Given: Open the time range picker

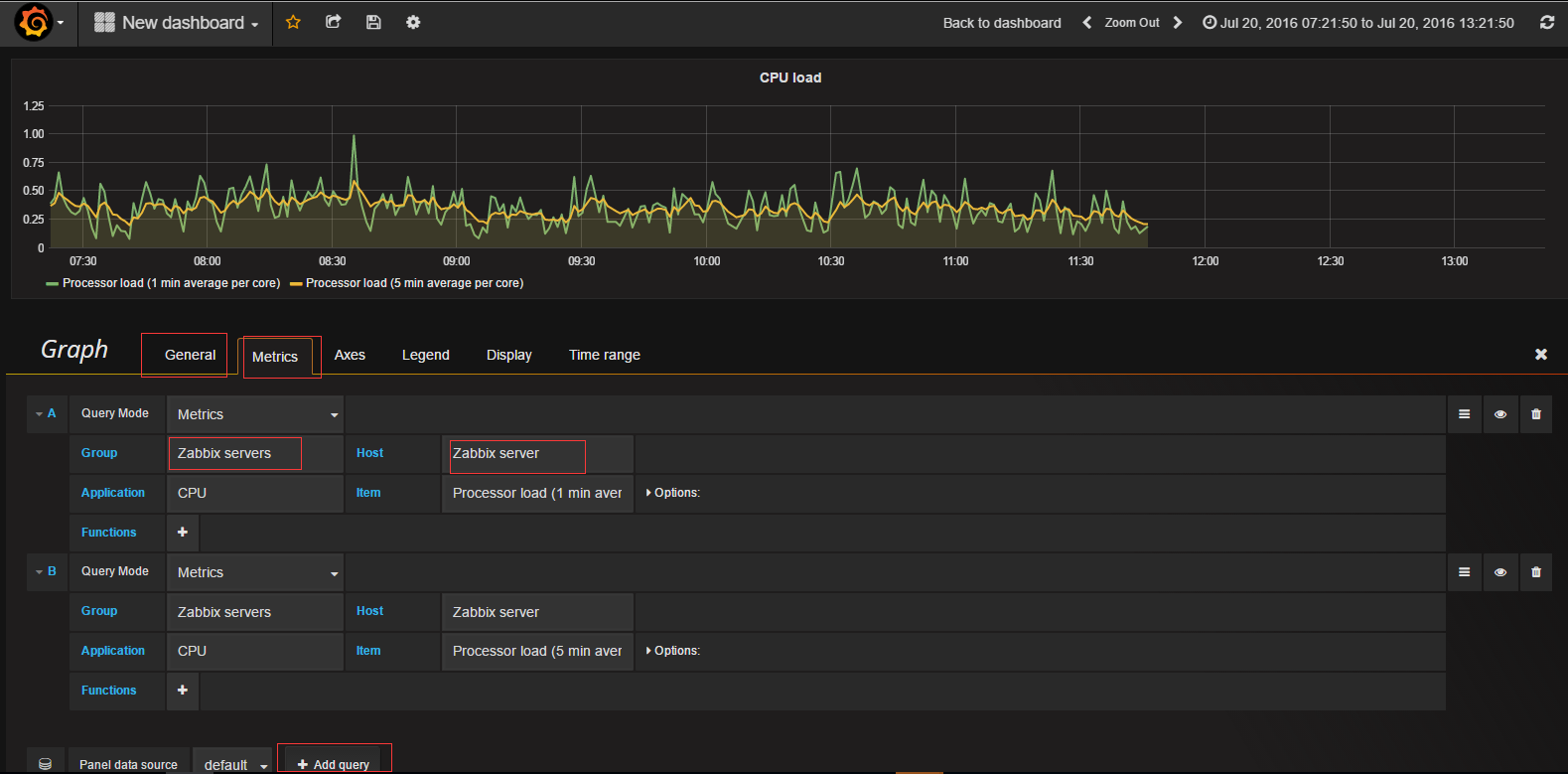Looking at the screenshot, I should [1358, 23].
